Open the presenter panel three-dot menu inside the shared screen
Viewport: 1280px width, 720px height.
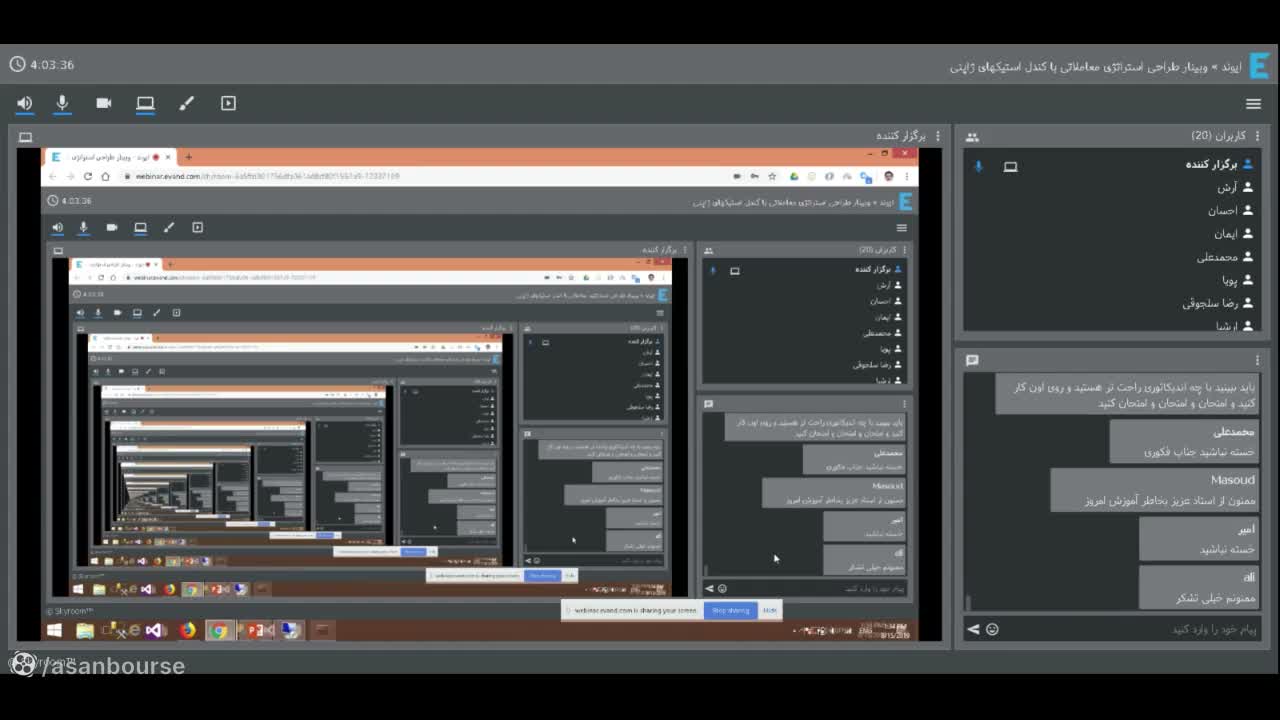click(x=685, y=250)
